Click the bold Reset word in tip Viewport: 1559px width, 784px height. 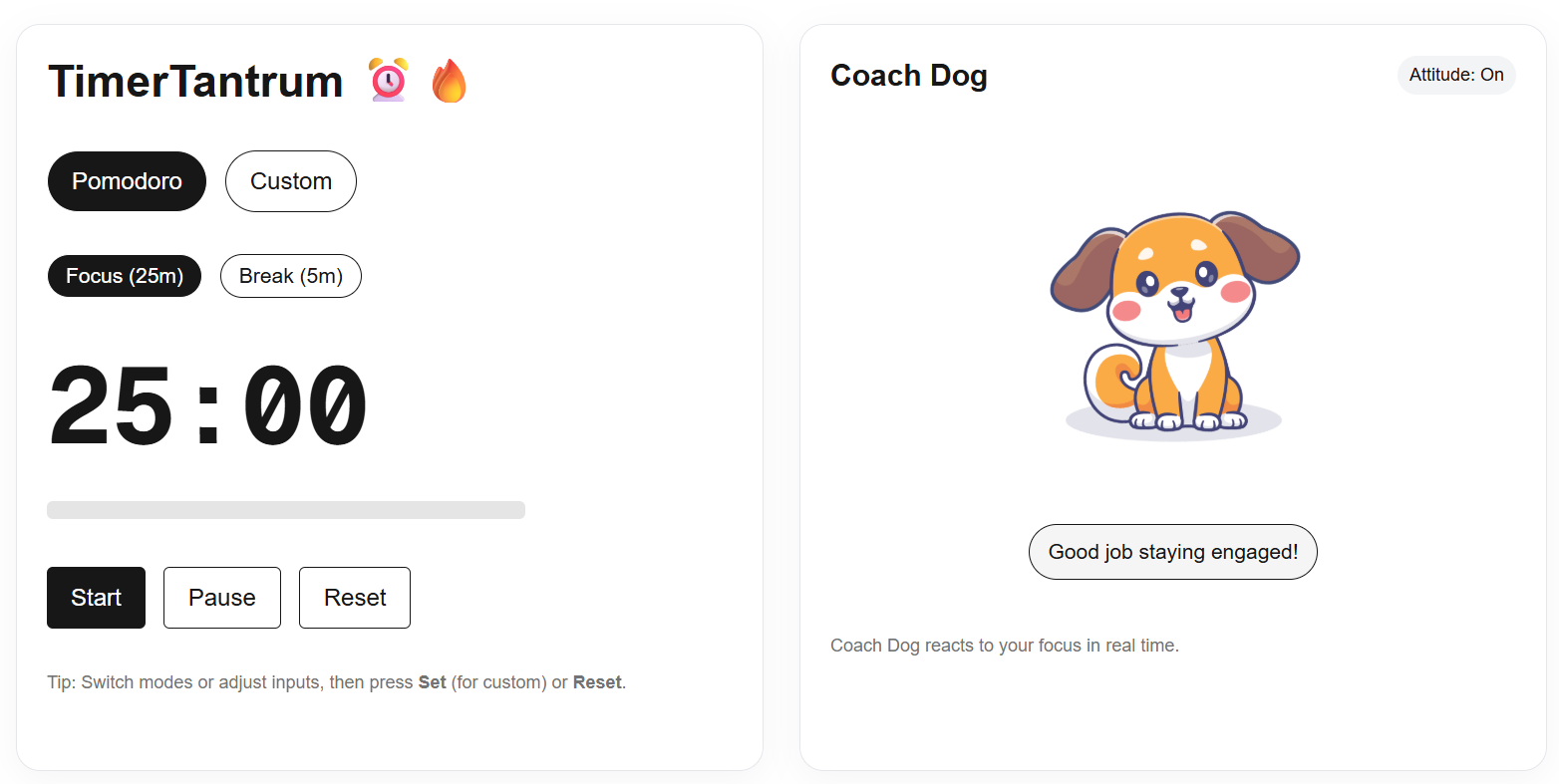coord(597,682)
